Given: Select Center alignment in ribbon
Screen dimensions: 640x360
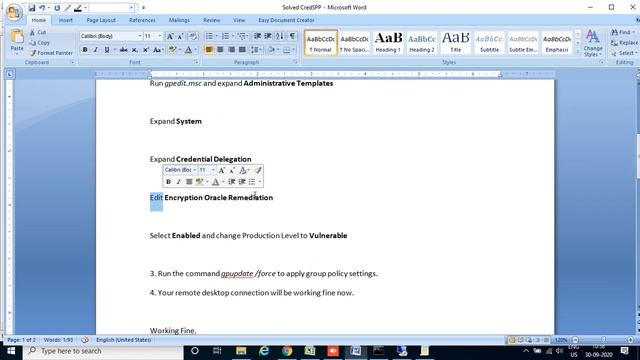Looking at the screenshot, I should [220, 50].
